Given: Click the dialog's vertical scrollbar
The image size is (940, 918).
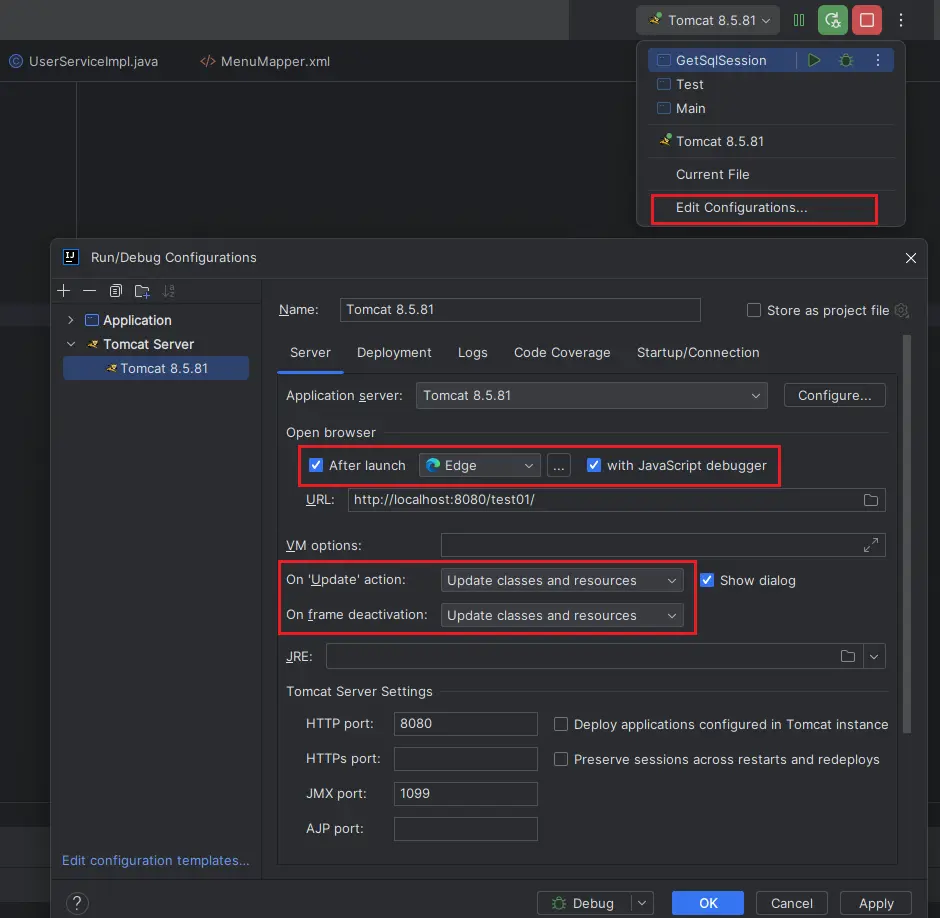Looking at the screenshot, I should [x=906, y=534].
